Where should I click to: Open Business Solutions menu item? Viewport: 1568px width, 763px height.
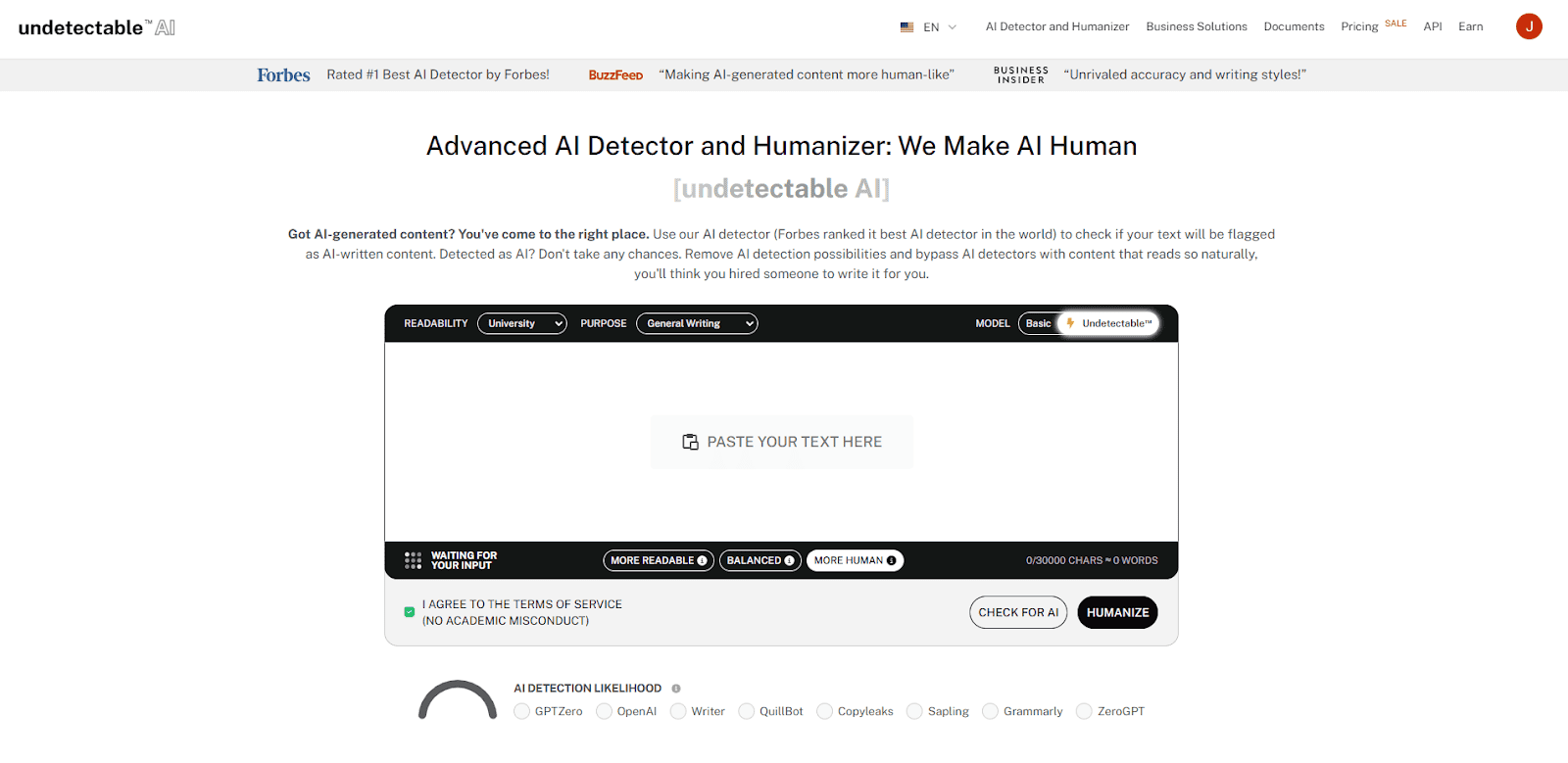coord(1197,26)
